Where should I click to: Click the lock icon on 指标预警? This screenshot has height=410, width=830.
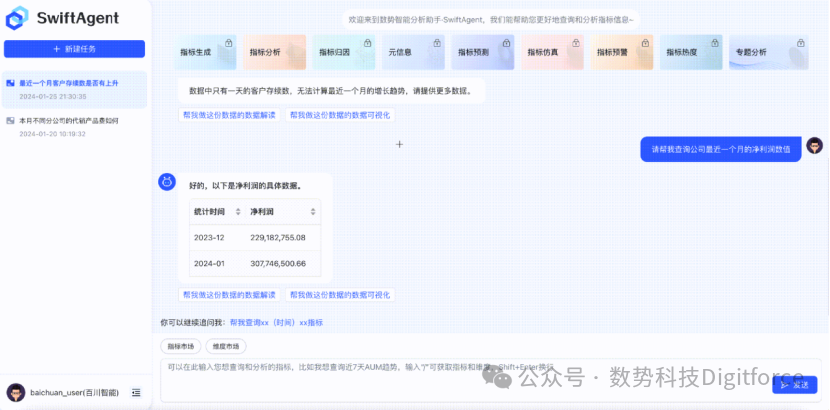click(645, 43)
